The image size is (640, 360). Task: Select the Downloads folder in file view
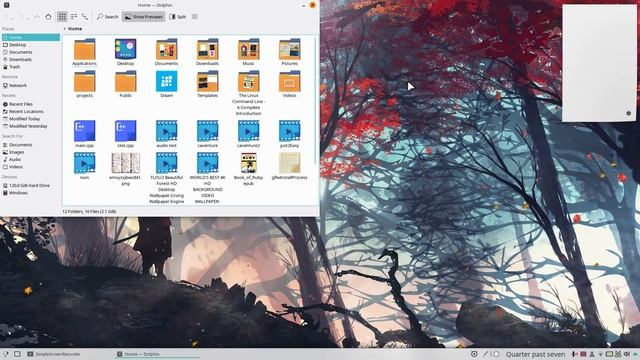coord(207,49)
